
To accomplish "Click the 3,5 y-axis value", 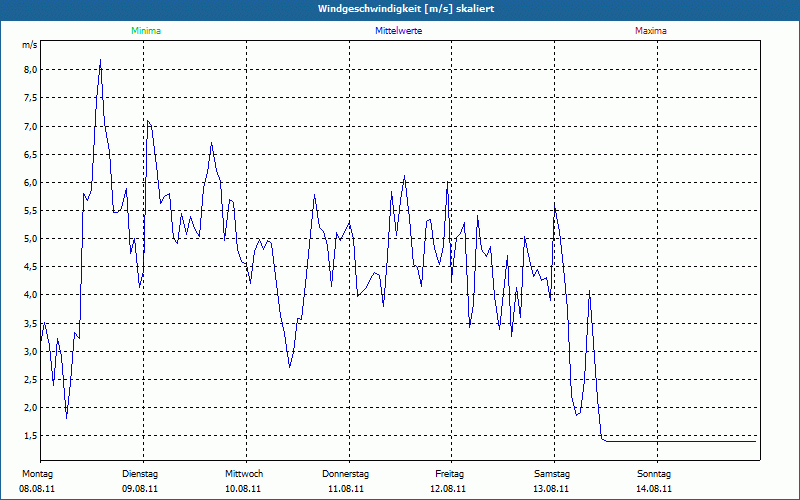I will click(31, 323).
